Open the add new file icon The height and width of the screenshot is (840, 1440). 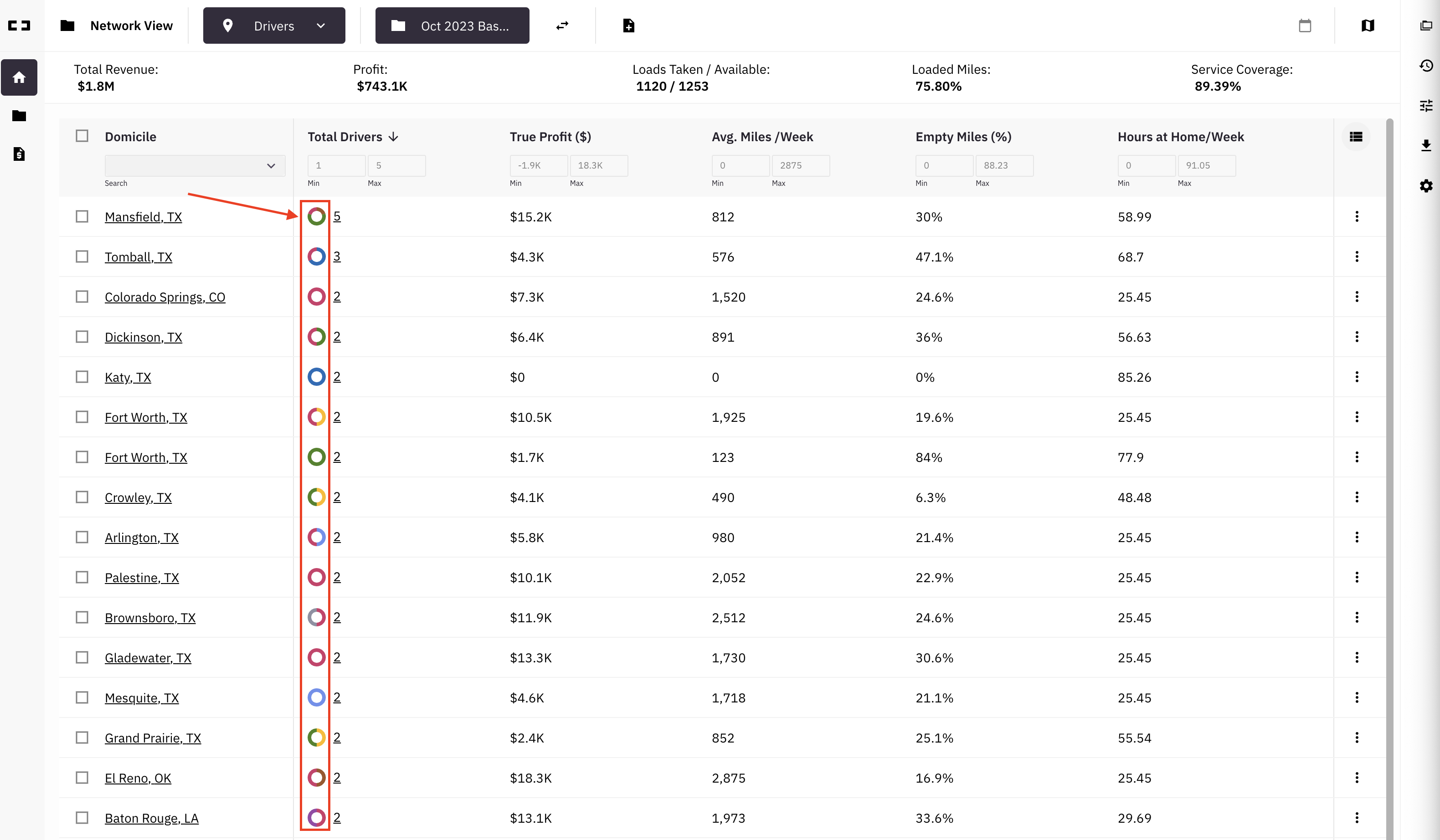click(628, 26)
